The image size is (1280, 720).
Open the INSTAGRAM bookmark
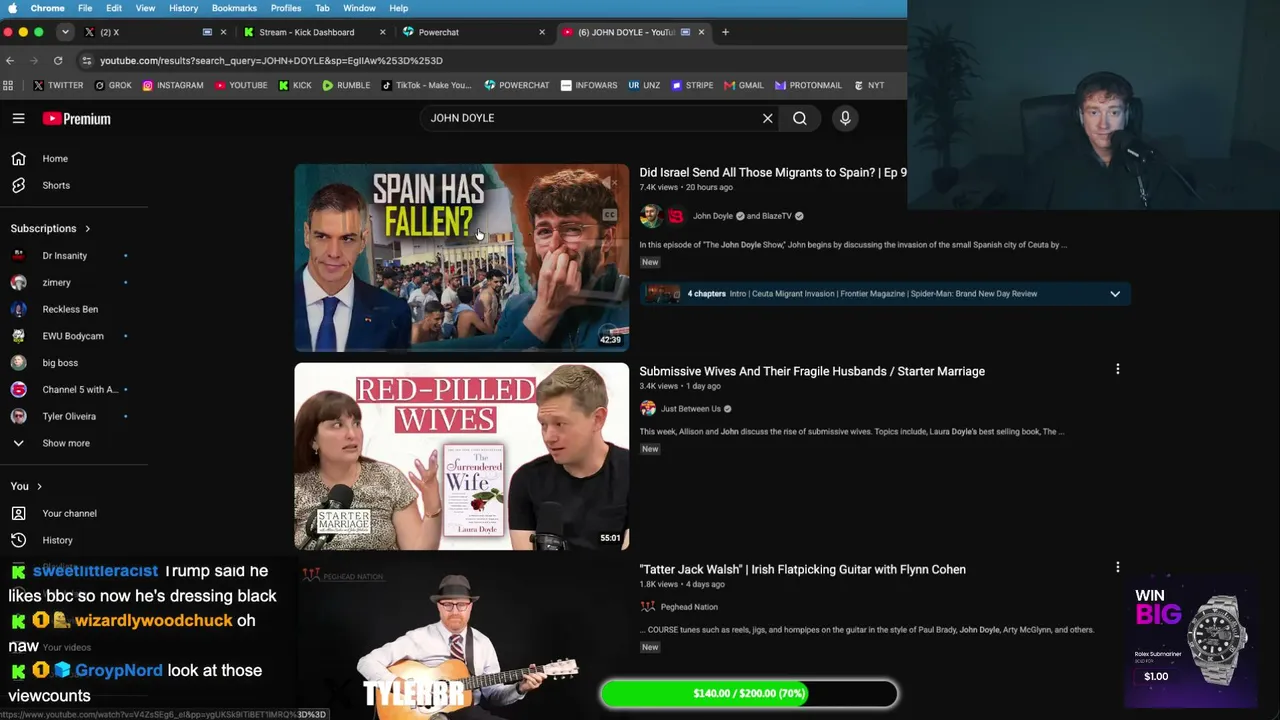173,85
